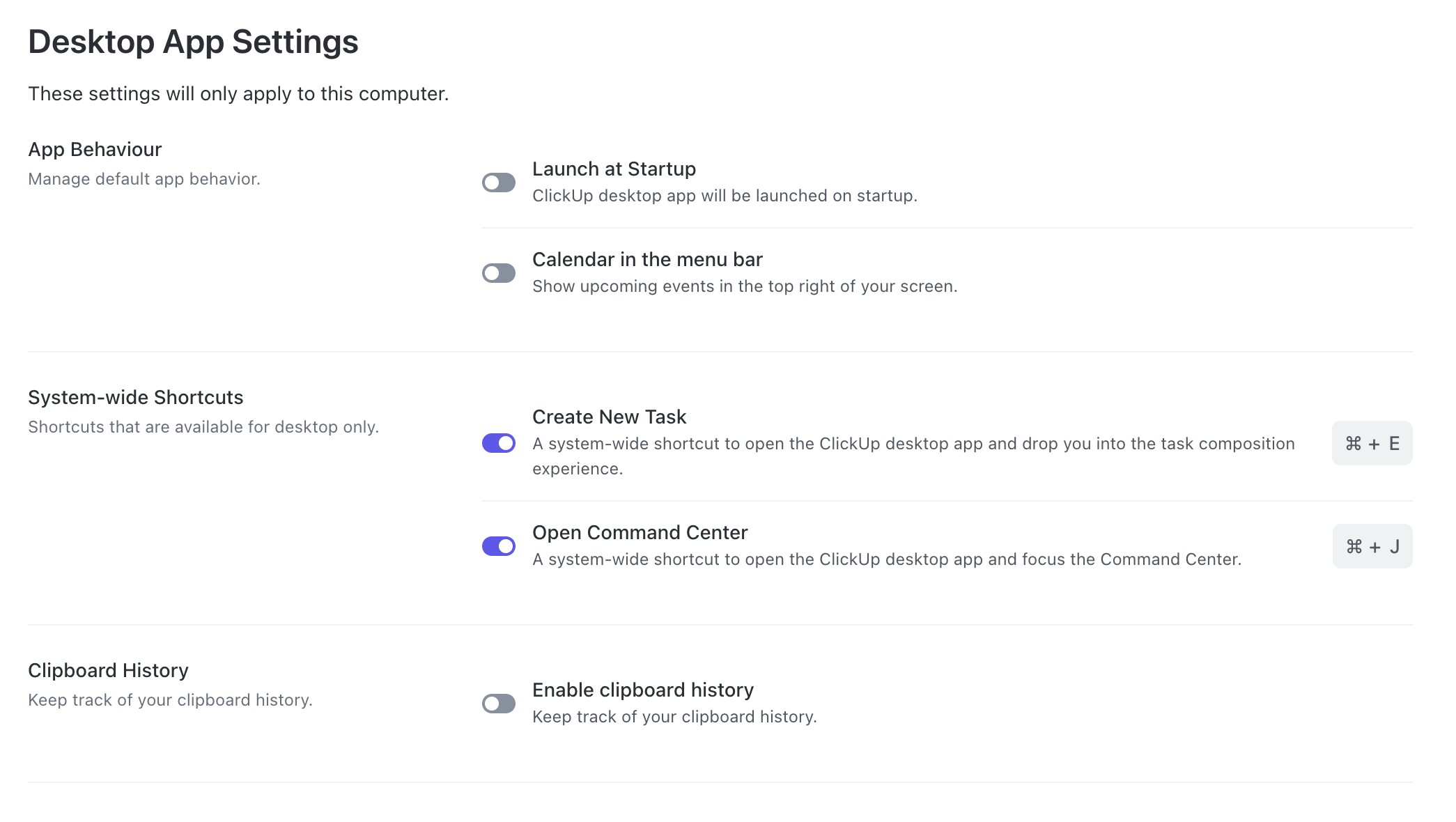The height and width of the screenshot is (822, 1456).
Task: Switch off the Open Command Center toggle
Action: click(499, 546)
